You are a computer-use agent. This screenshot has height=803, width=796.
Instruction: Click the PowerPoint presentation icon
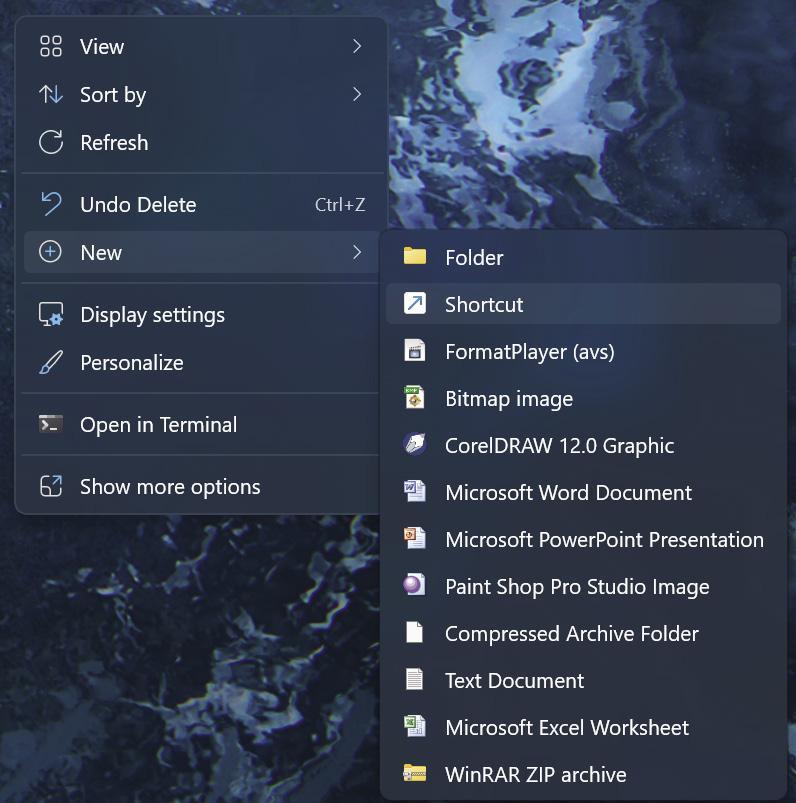(414, 538)
